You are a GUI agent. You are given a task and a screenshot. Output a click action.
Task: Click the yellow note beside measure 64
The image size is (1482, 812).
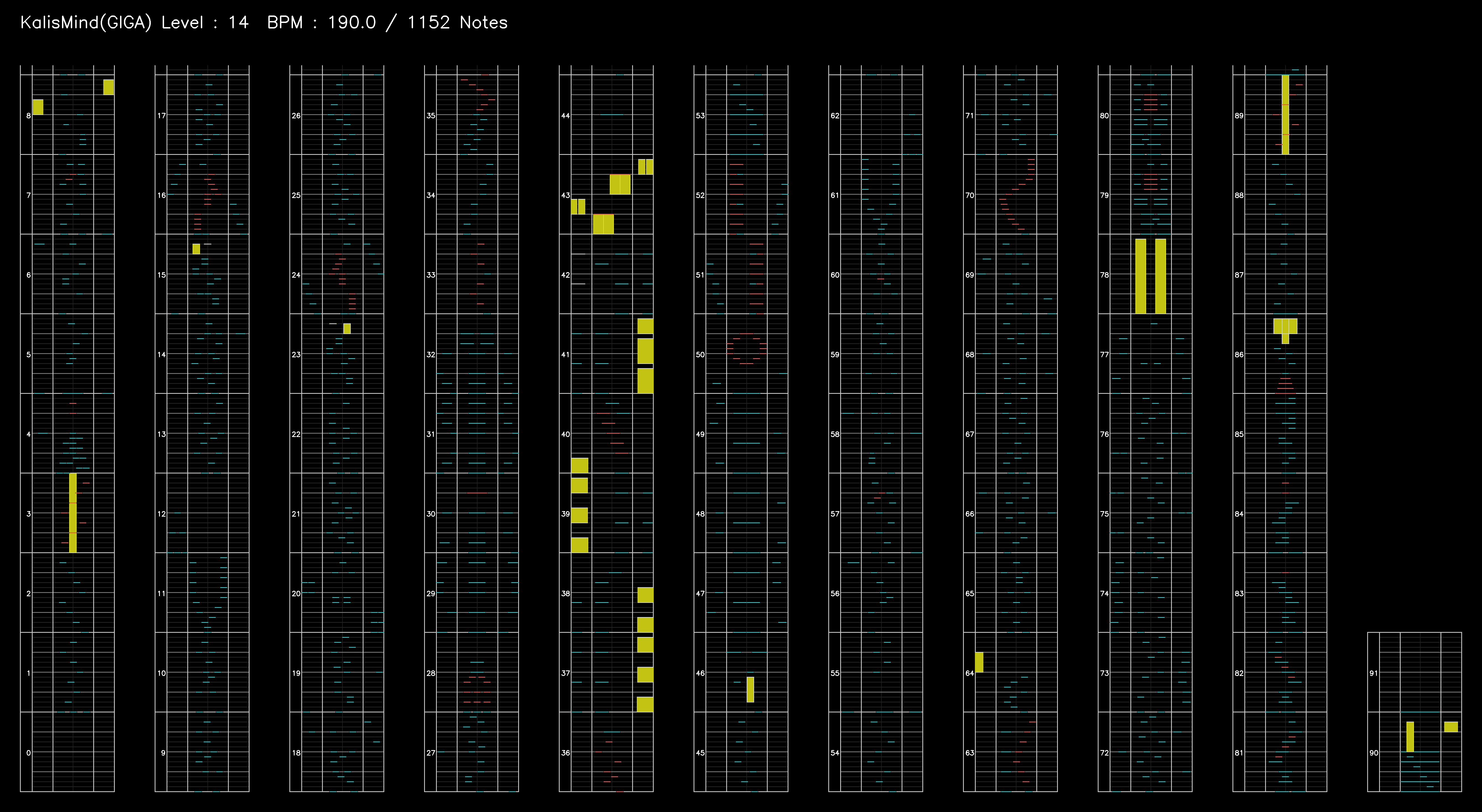(979, 662)
